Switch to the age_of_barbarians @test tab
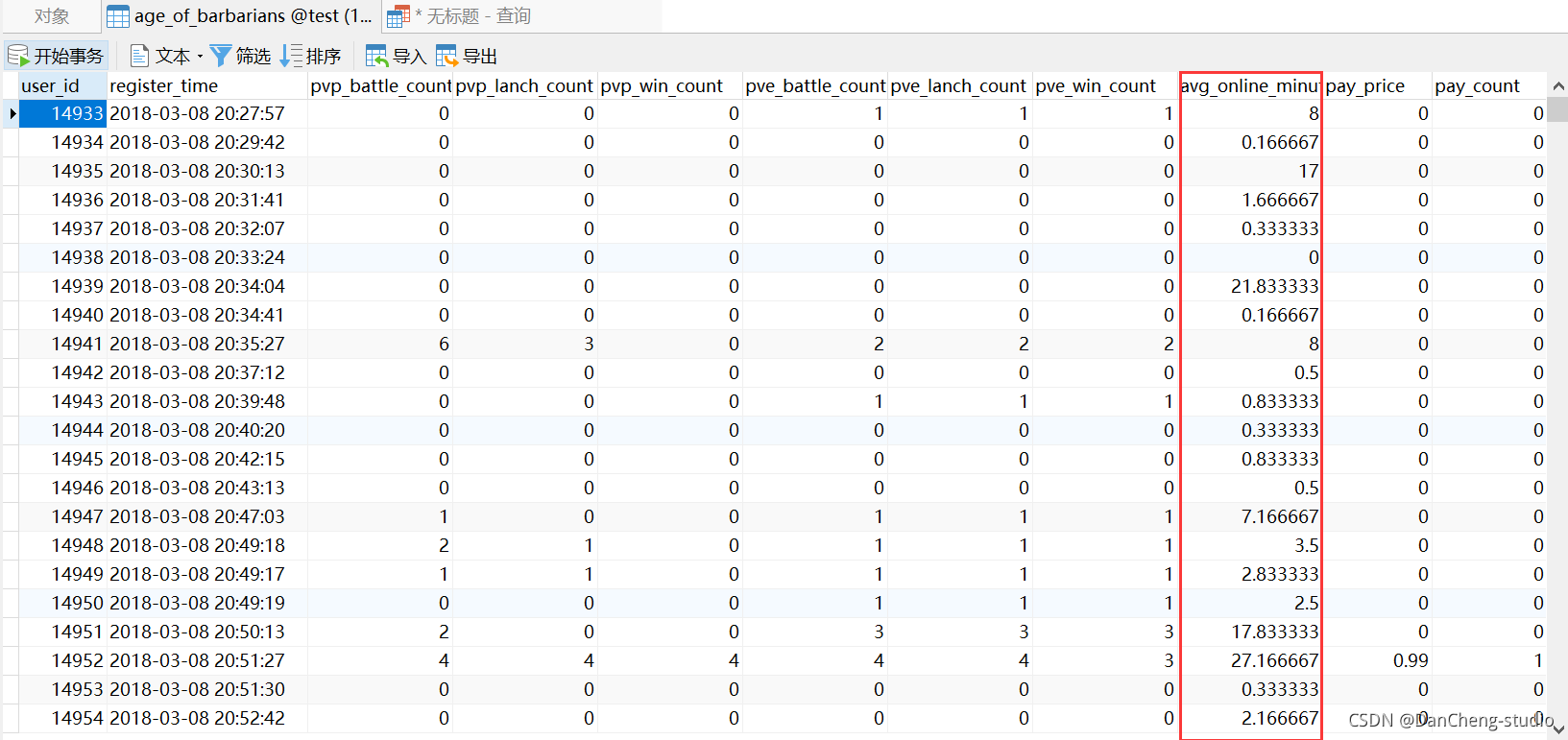Viewport: 1568px width, 740px height. point(241,16)
